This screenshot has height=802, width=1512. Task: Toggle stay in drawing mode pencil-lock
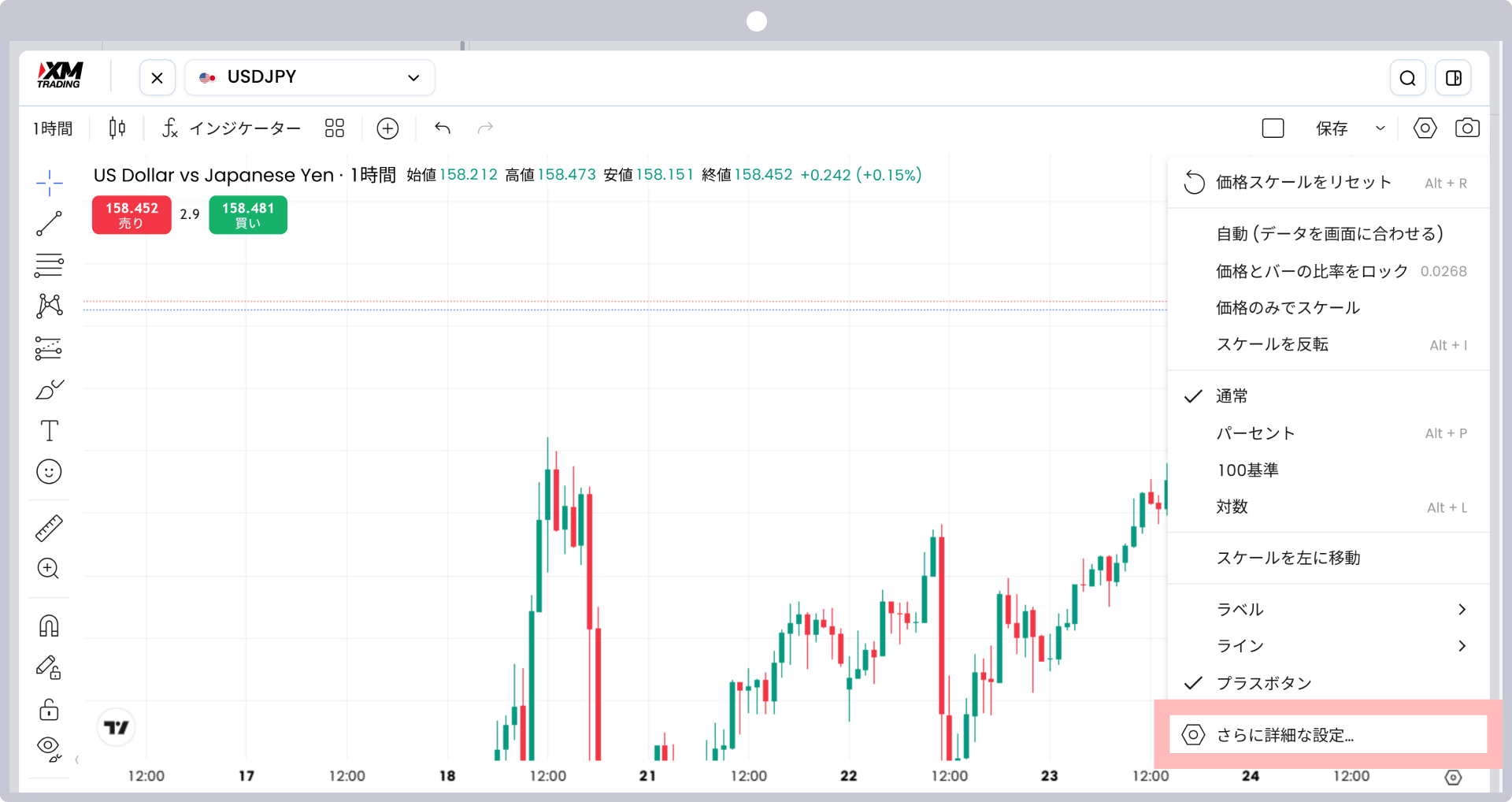pos(49,668)
